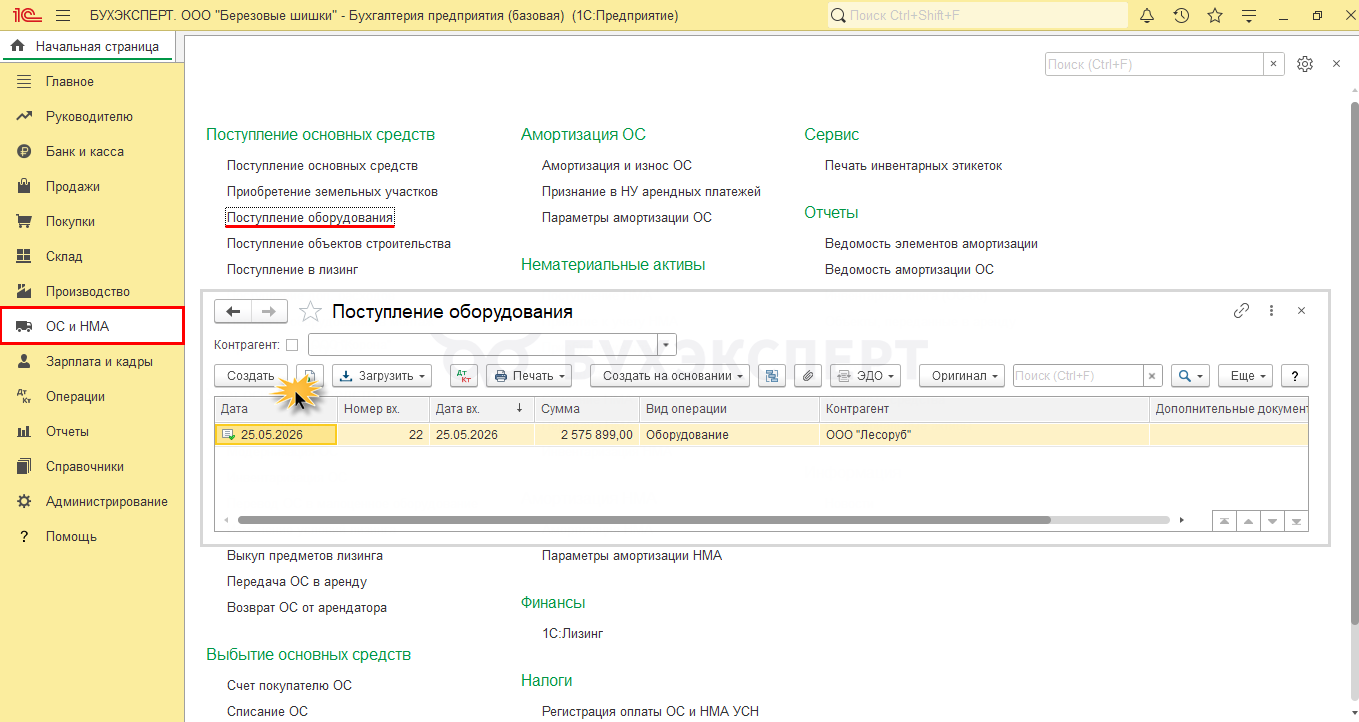
Task: Open the history clock icon
Action: pyautogui.click(x=1181, y=16)
